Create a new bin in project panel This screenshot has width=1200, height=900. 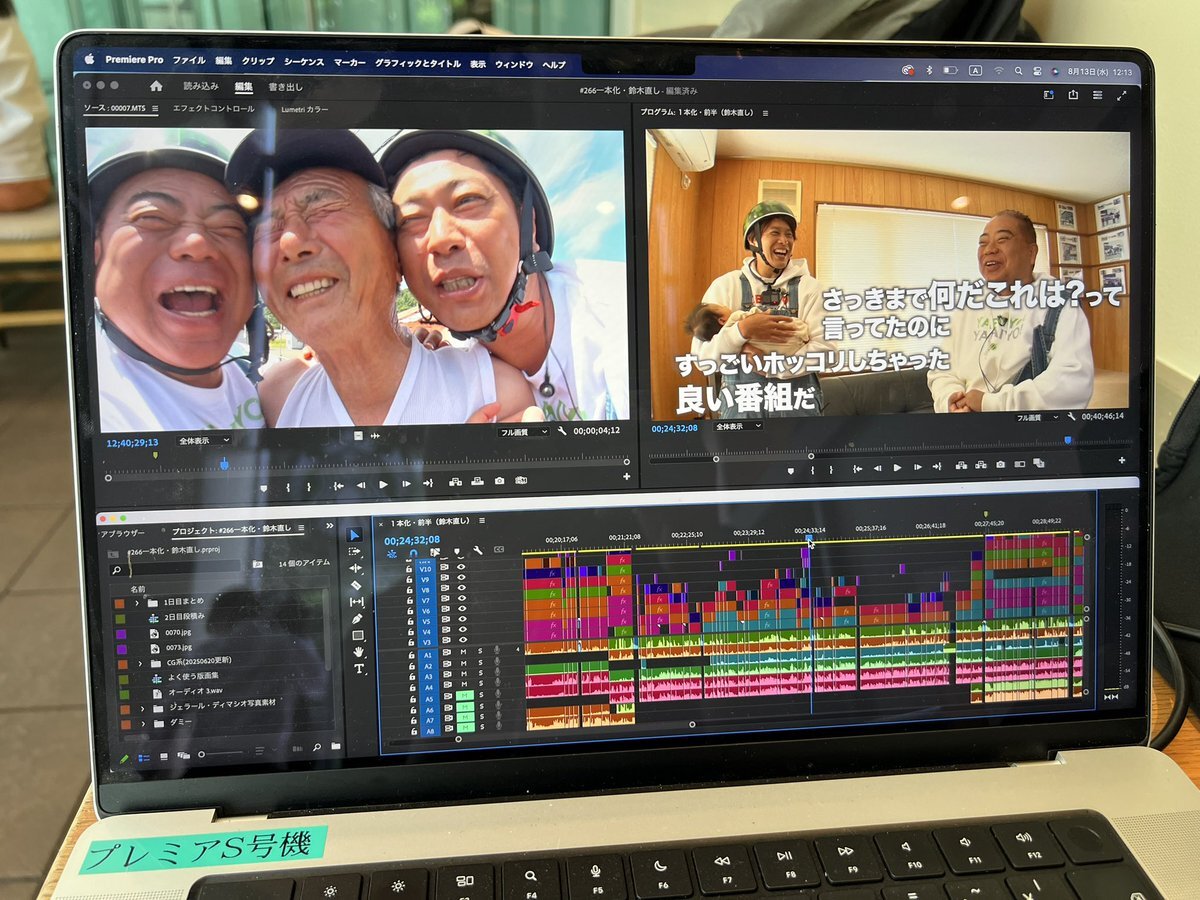click(336, 746)
